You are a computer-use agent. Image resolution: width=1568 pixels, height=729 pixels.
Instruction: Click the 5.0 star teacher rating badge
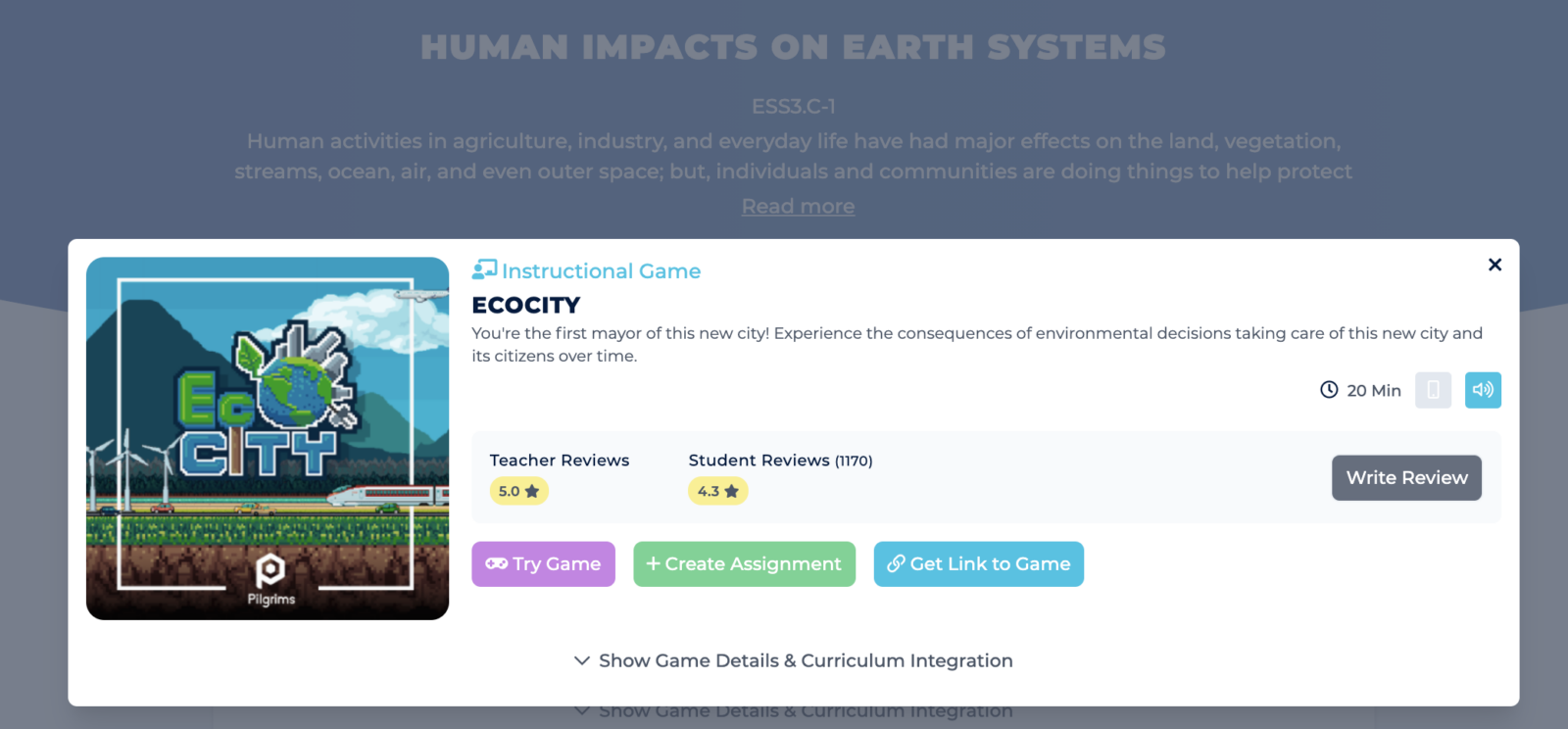[518, 491]
